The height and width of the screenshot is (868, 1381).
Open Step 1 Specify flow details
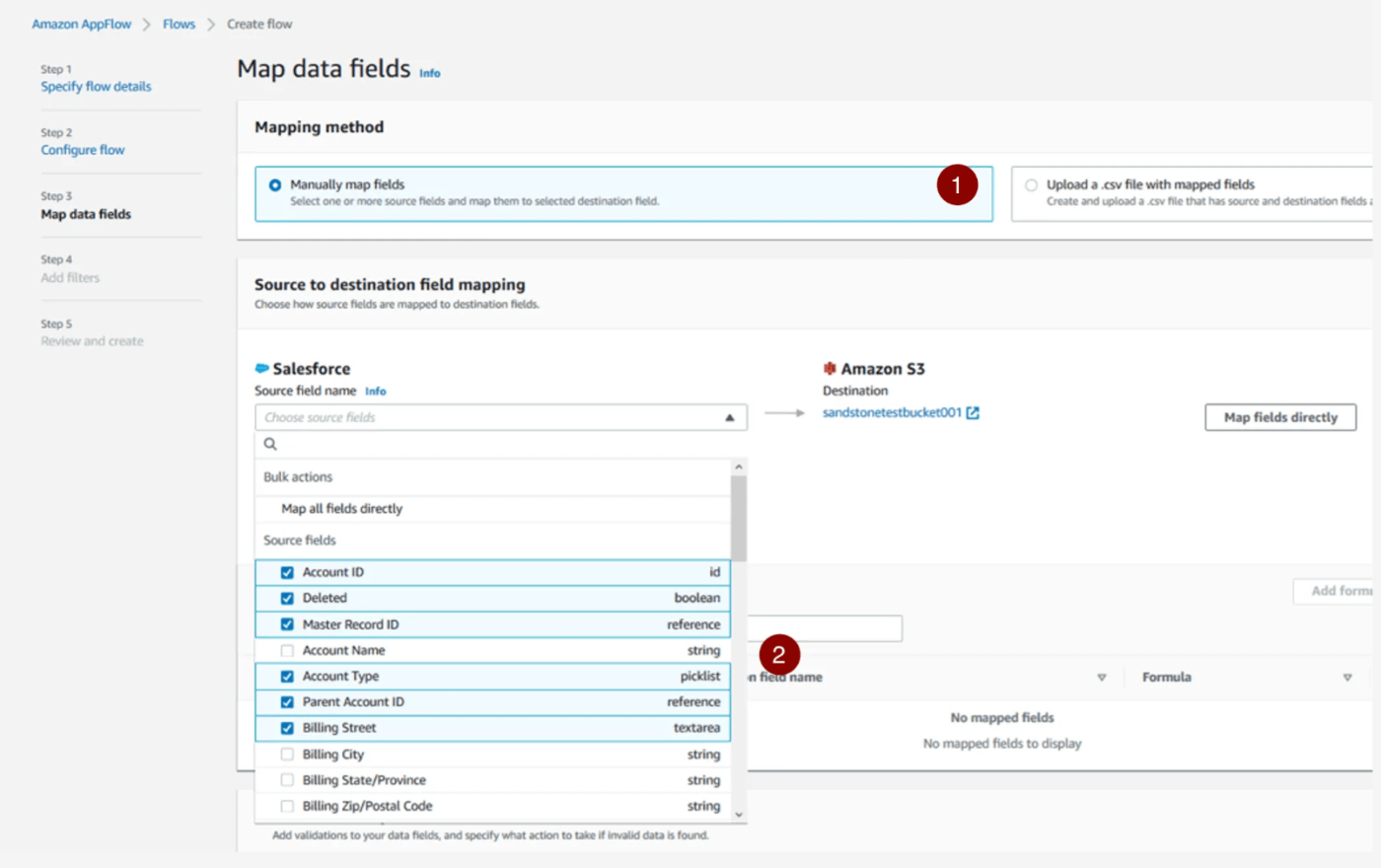[96, 87]
